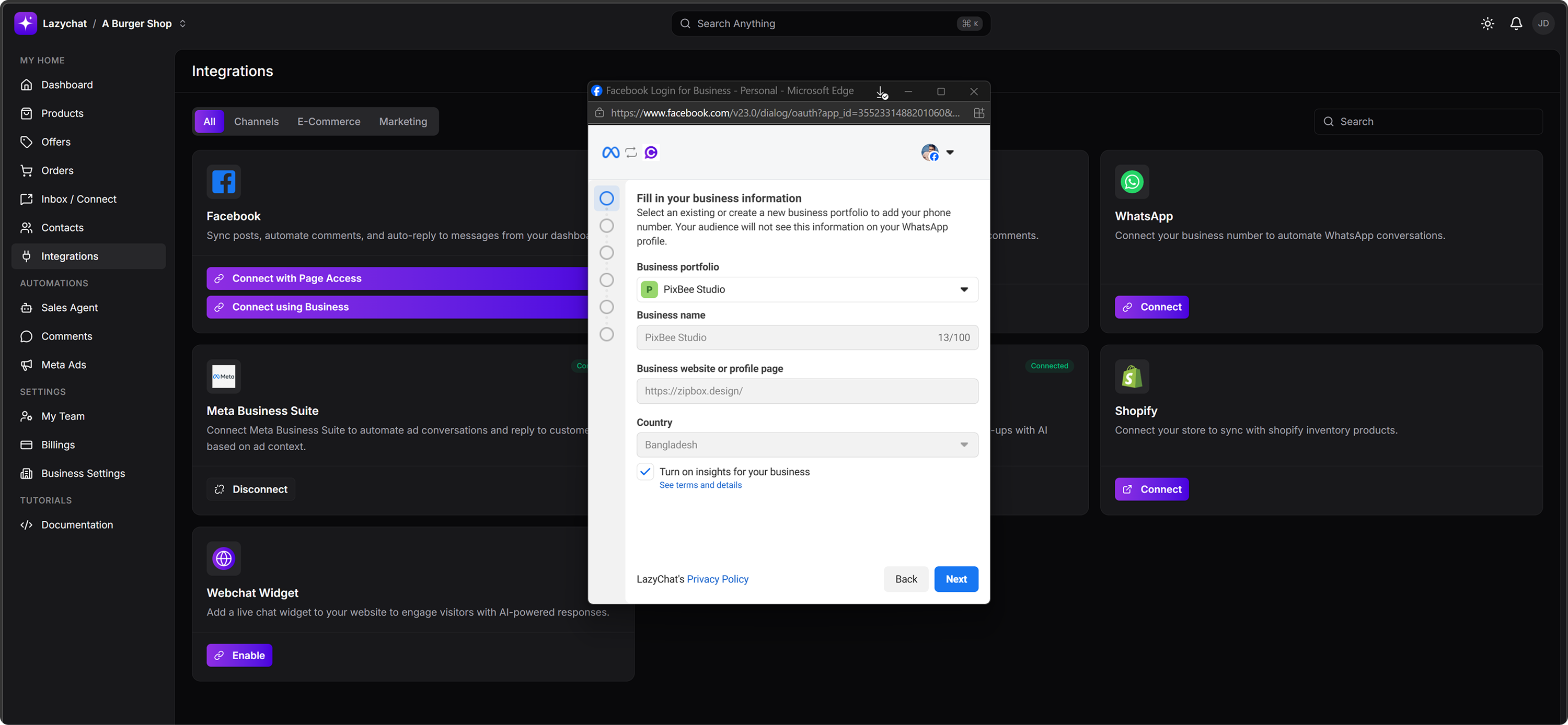Open Sales Agent in the sidebar
1568x725 pixels.
pyautogui.click(x=70, y=308)
